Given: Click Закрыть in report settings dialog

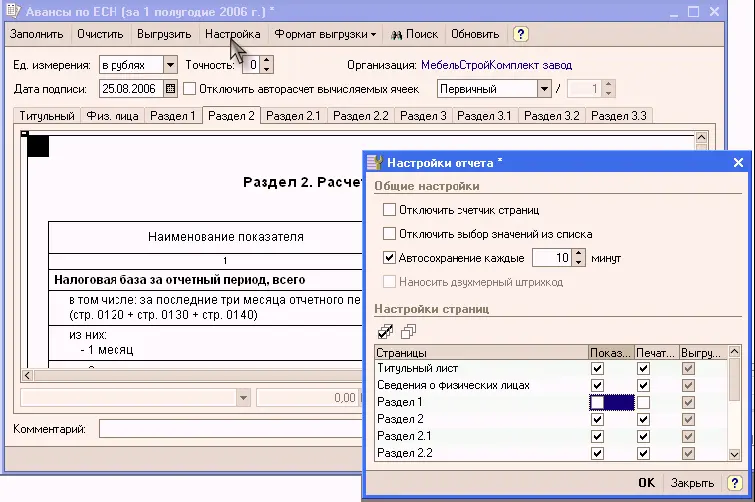Looking at the screenshot, I should [x=692, y=483].
